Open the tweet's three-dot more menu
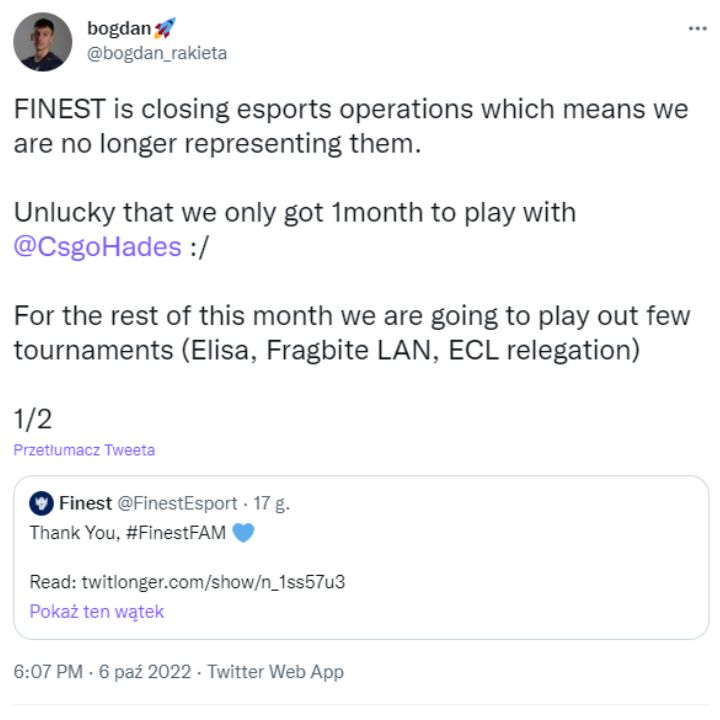720x720 pixels. 696,29
